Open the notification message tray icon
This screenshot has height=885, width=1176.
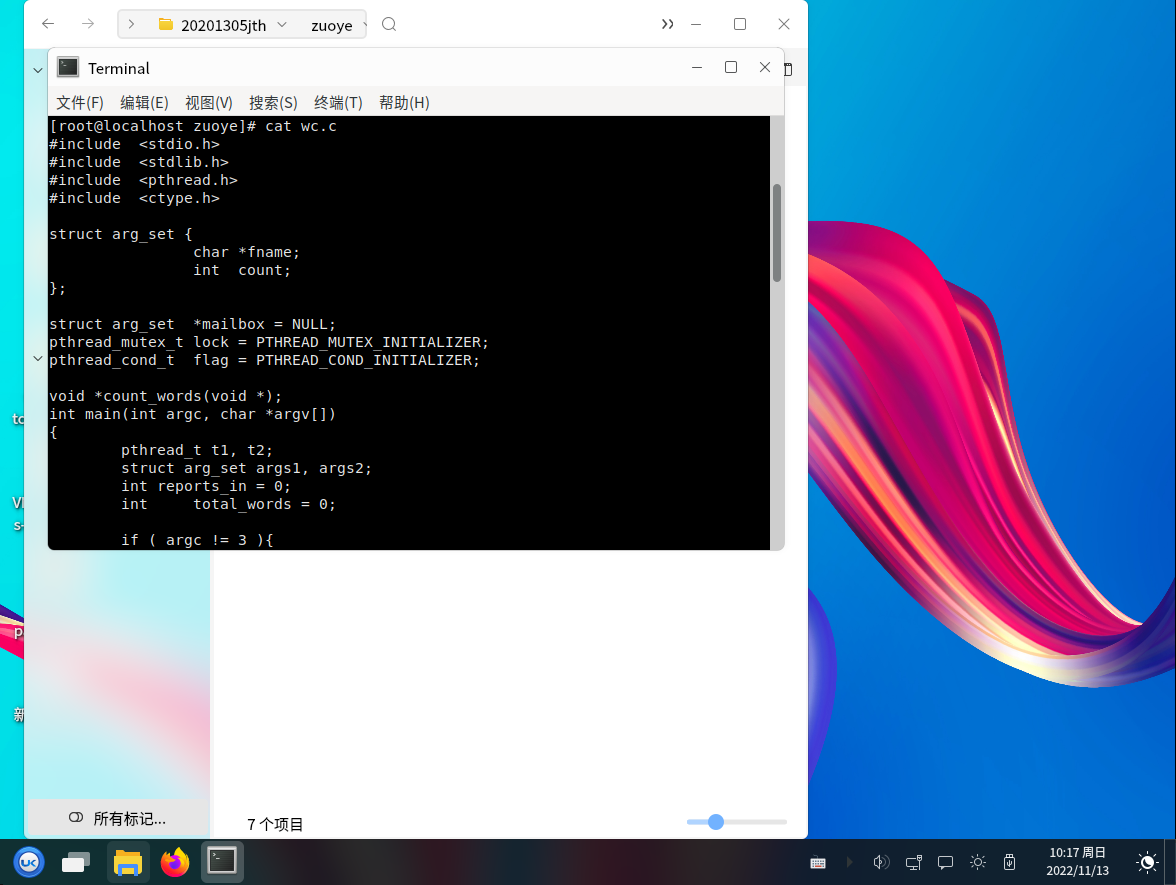(x=946, y=862)
